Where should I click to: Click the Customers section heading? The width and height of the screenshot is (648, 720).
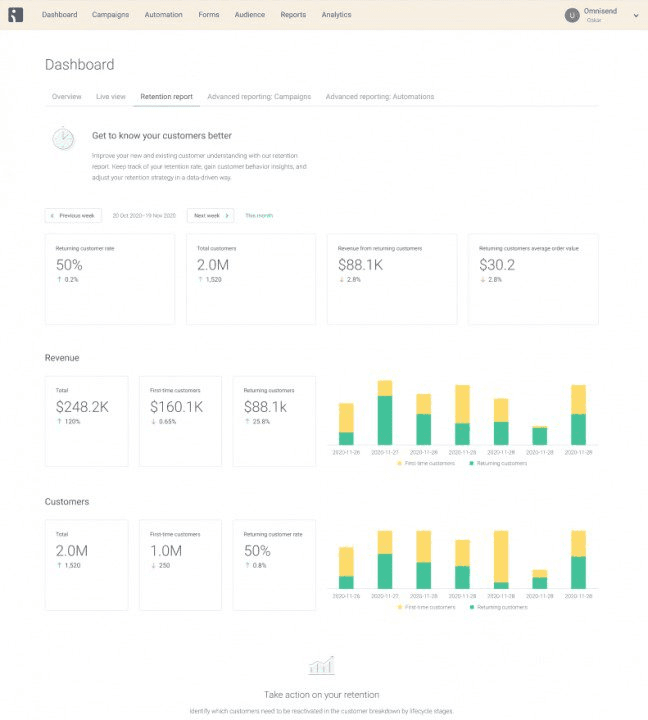67,501
